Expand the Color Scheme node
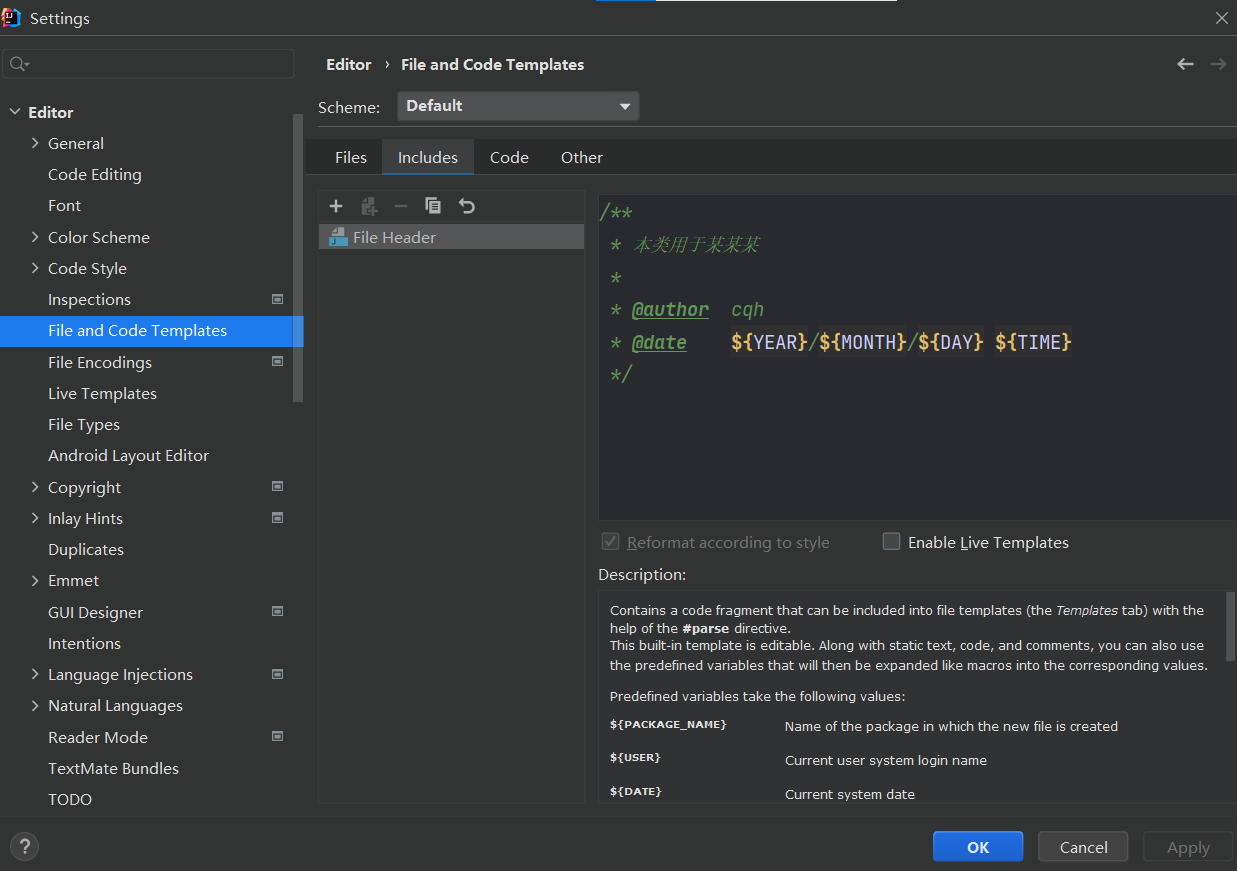This screenshot has width=1237, height=871. [x=36, y=237]
